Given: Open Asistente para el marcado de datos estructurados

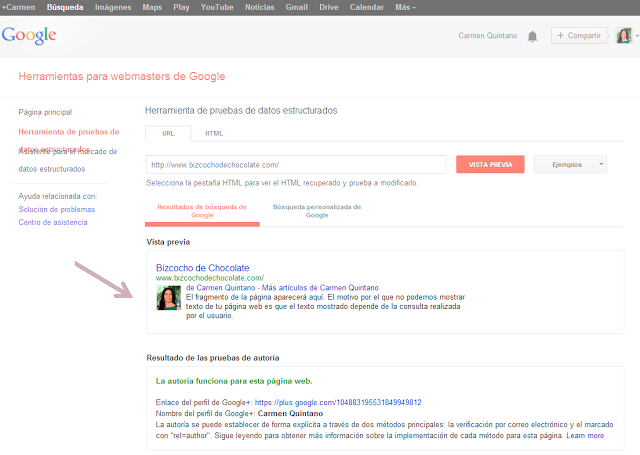Looking at the screenshot, I should (68, 160).
